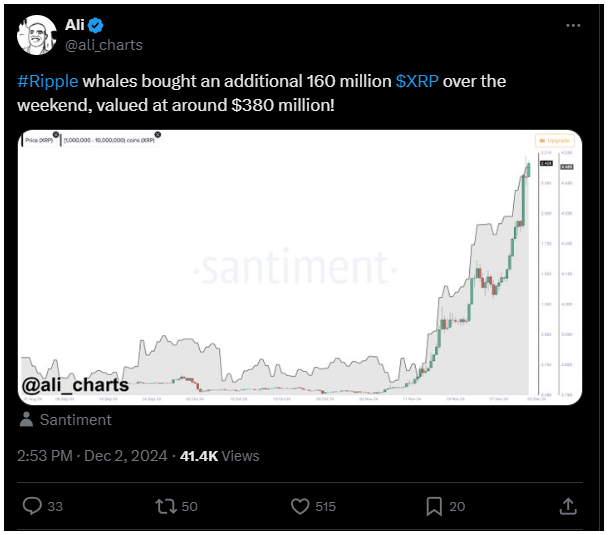Click the share upload arrow icon
608x535 pixels.
click(x=568, y=506)
